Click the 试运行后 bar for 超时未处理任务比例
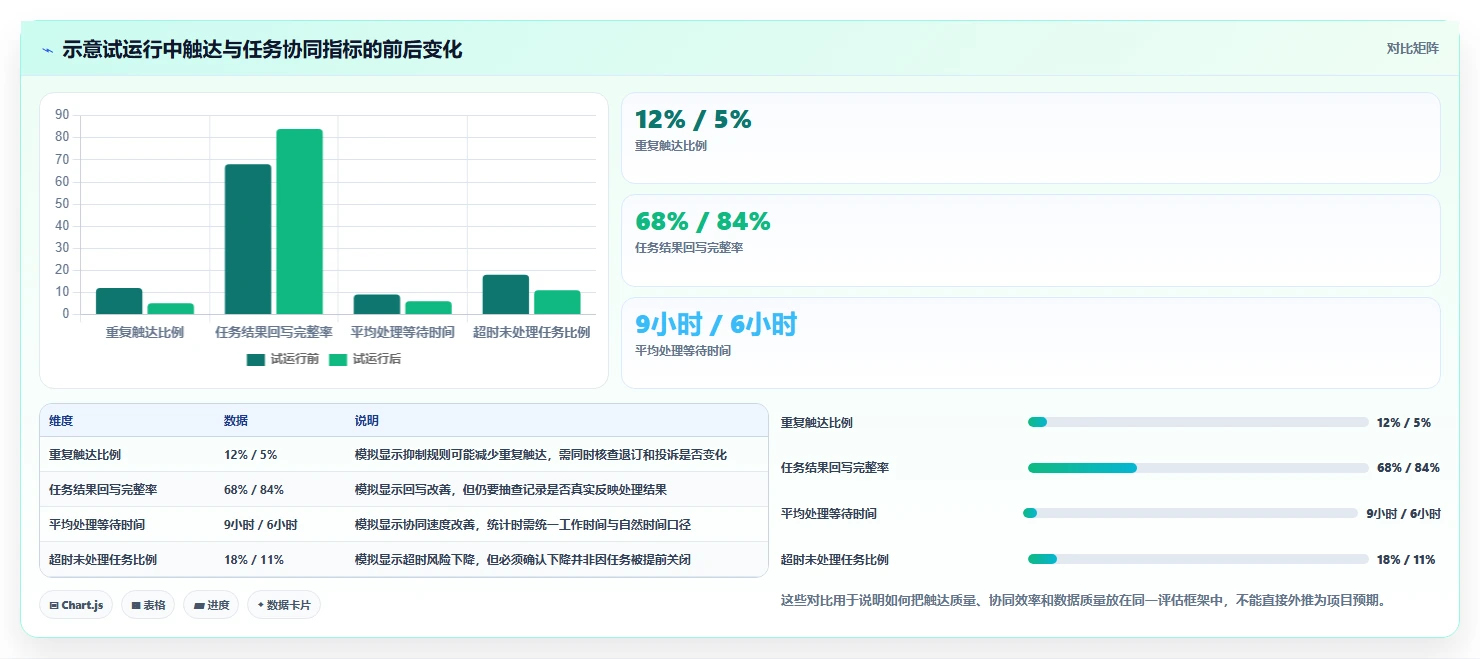Image resolution: width=1480 pixels, height=659 pixels. (557, 302)
